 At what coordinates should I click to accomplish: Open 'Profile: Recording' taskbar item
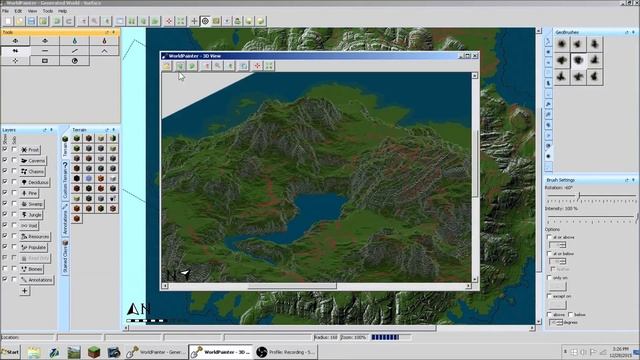[286, 352]
